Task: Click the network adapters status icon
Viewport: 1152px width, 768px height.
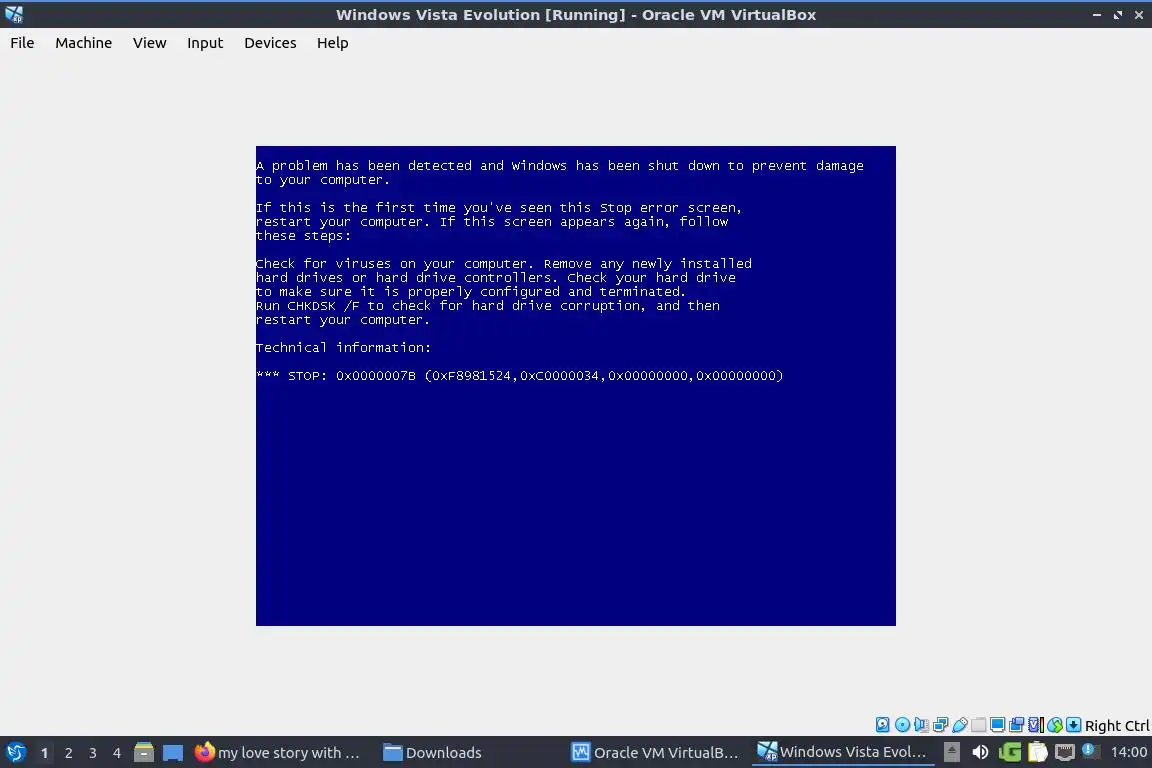Action: [x=940, y=725]
